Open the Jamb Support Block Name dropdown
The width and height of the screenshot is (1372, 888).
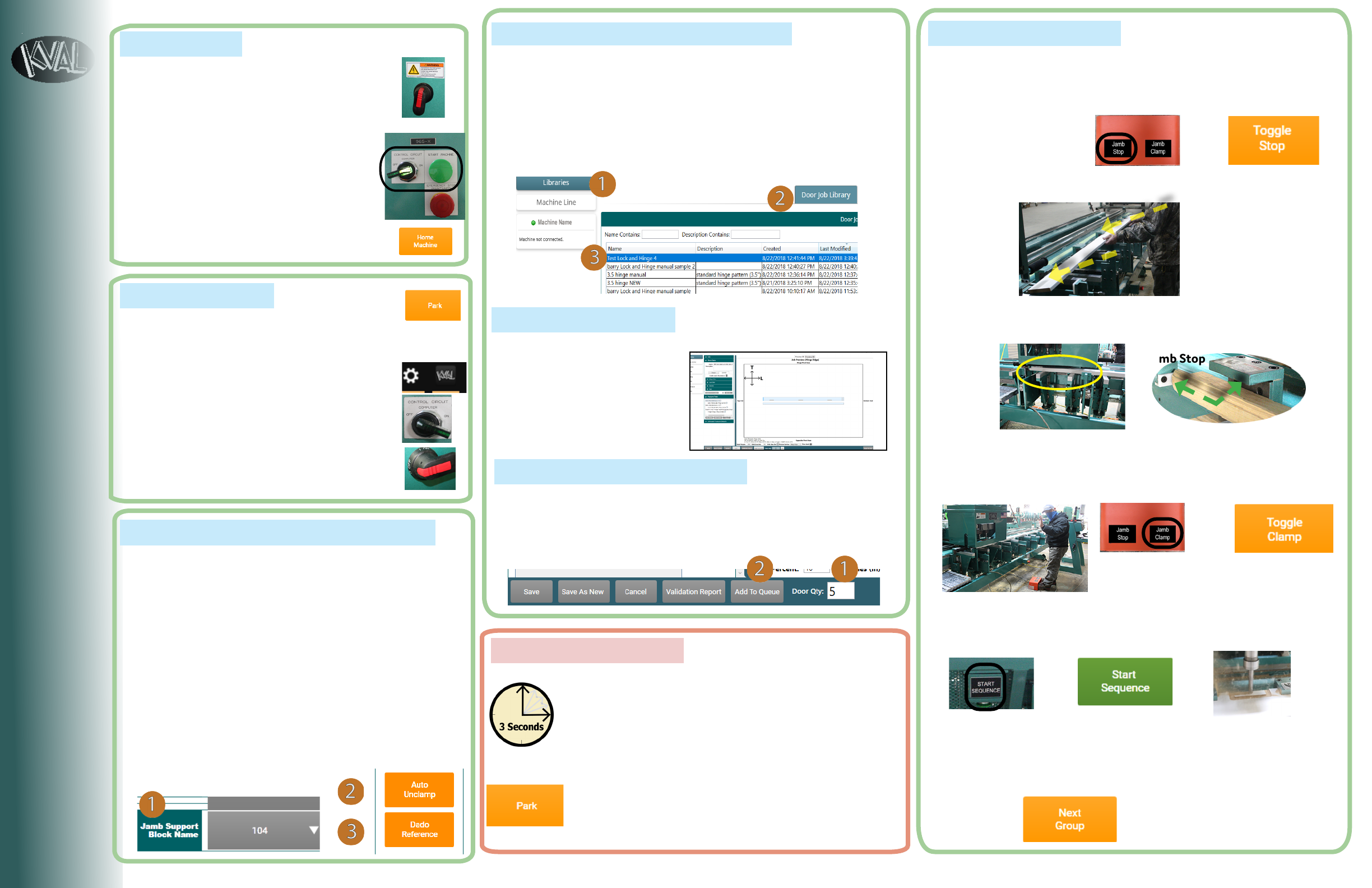coord(263,830)
